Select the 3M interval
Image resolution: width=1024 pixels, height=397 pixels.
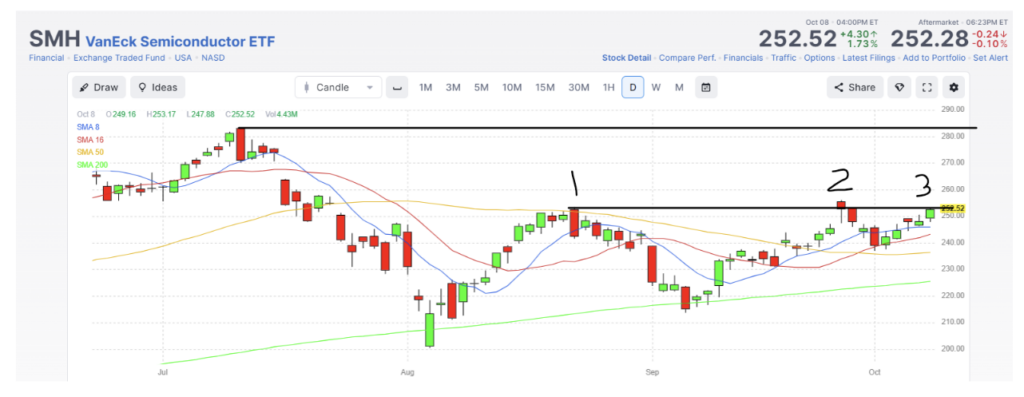click(x=453, y=87)
